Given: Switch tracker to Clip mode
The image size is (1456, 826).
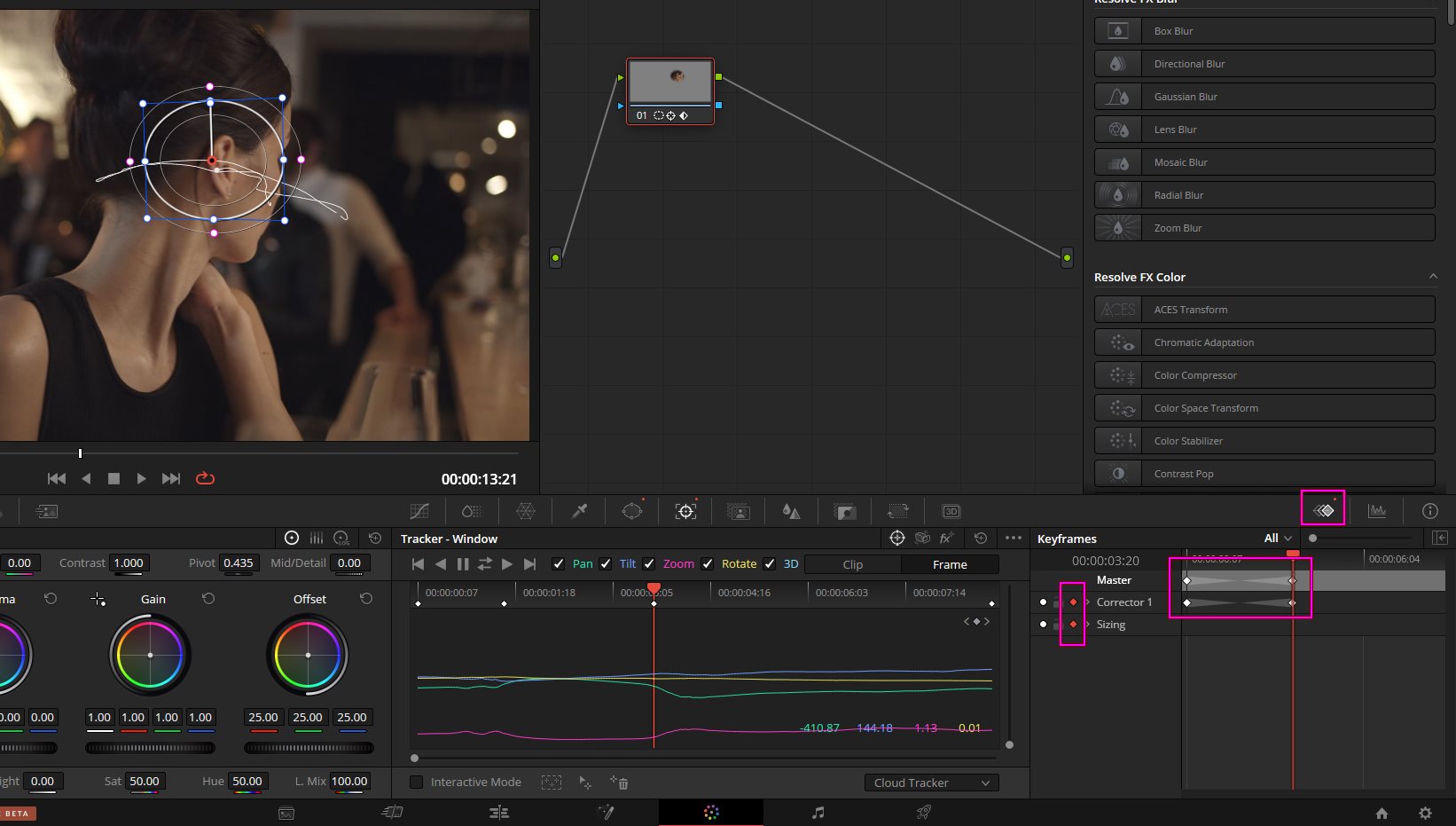Looking at the screenshot, I should tap(853, 564).
